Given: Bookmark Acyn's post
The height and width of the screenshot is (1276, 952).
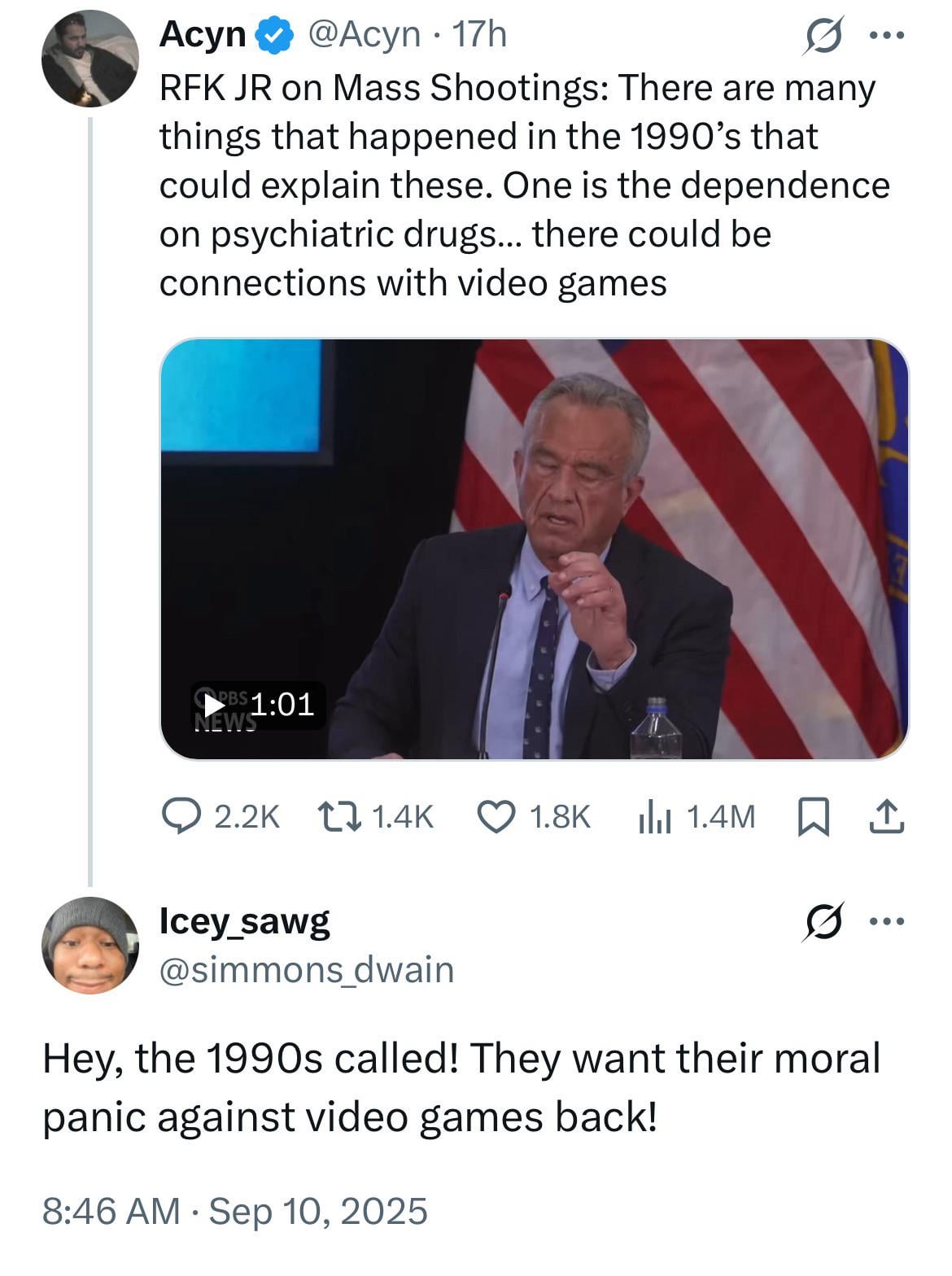Looking at the screenshot, I should pos(813,817).
